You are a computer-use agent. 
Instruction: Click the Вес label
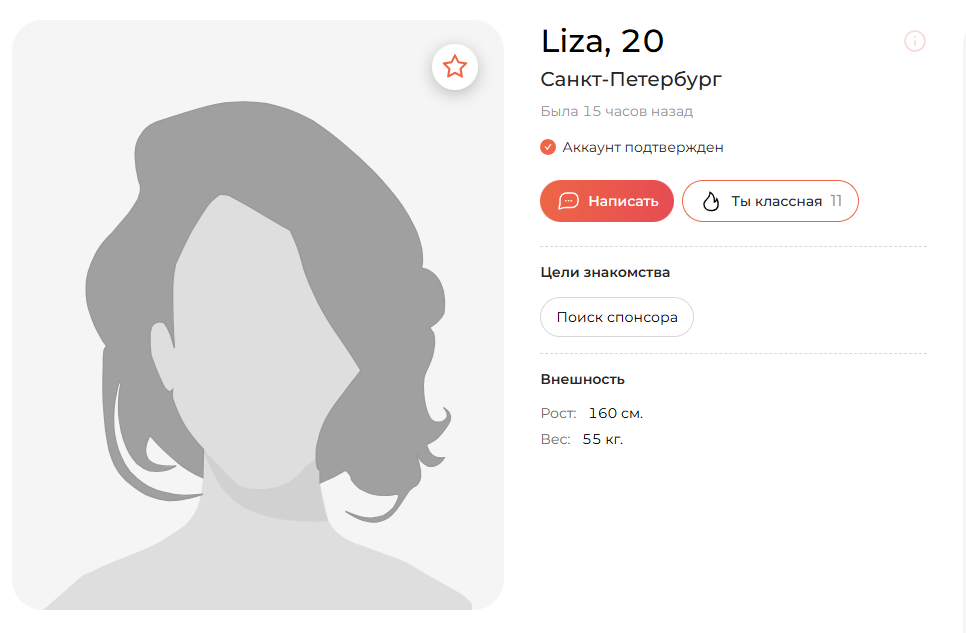click(x=555, y=439)
